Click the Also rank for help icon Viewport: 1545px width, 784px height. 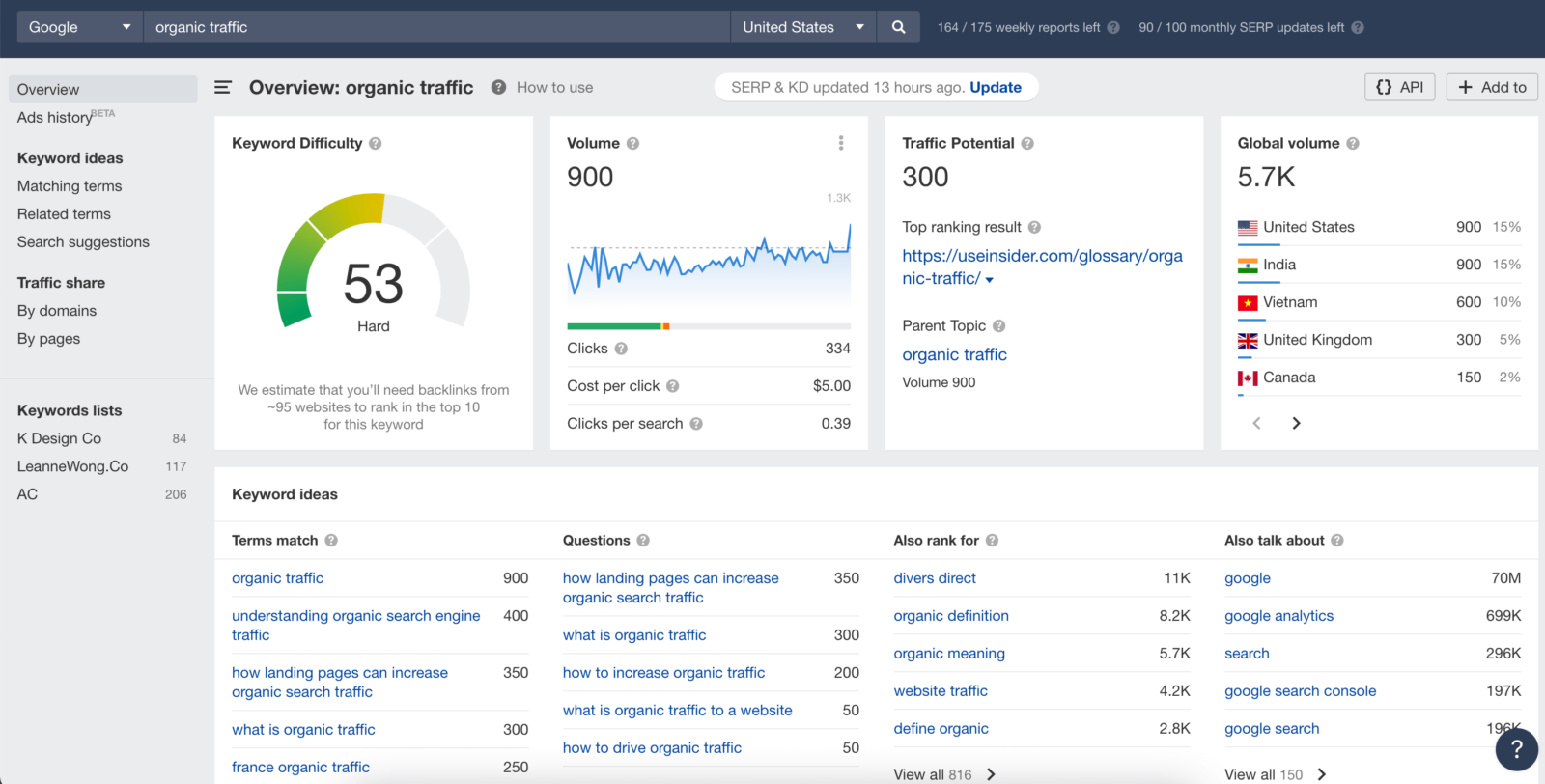tap(992, 541)
